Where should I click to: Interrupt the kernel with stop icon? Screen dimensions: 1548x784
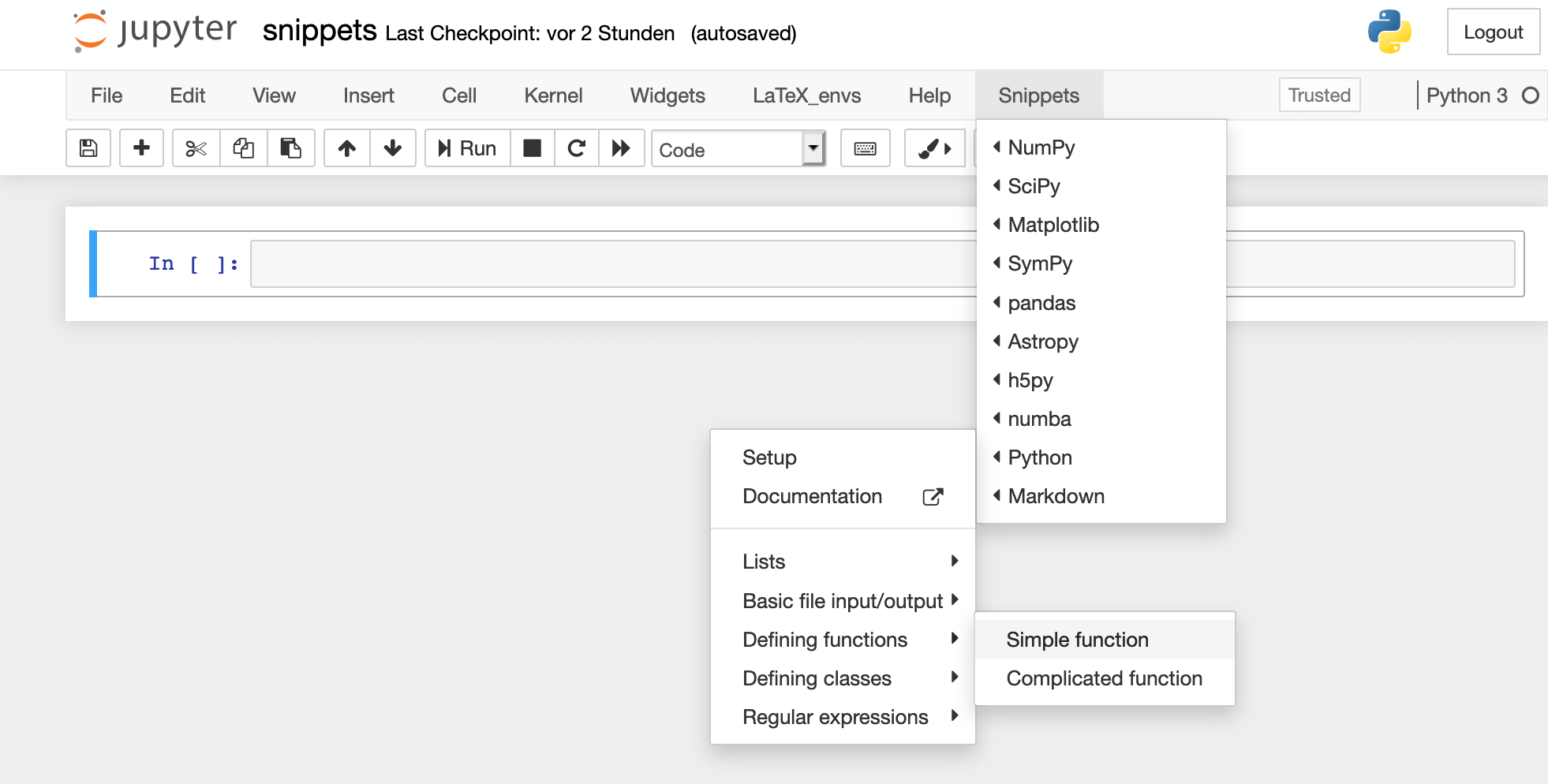(x=533, y=148)
